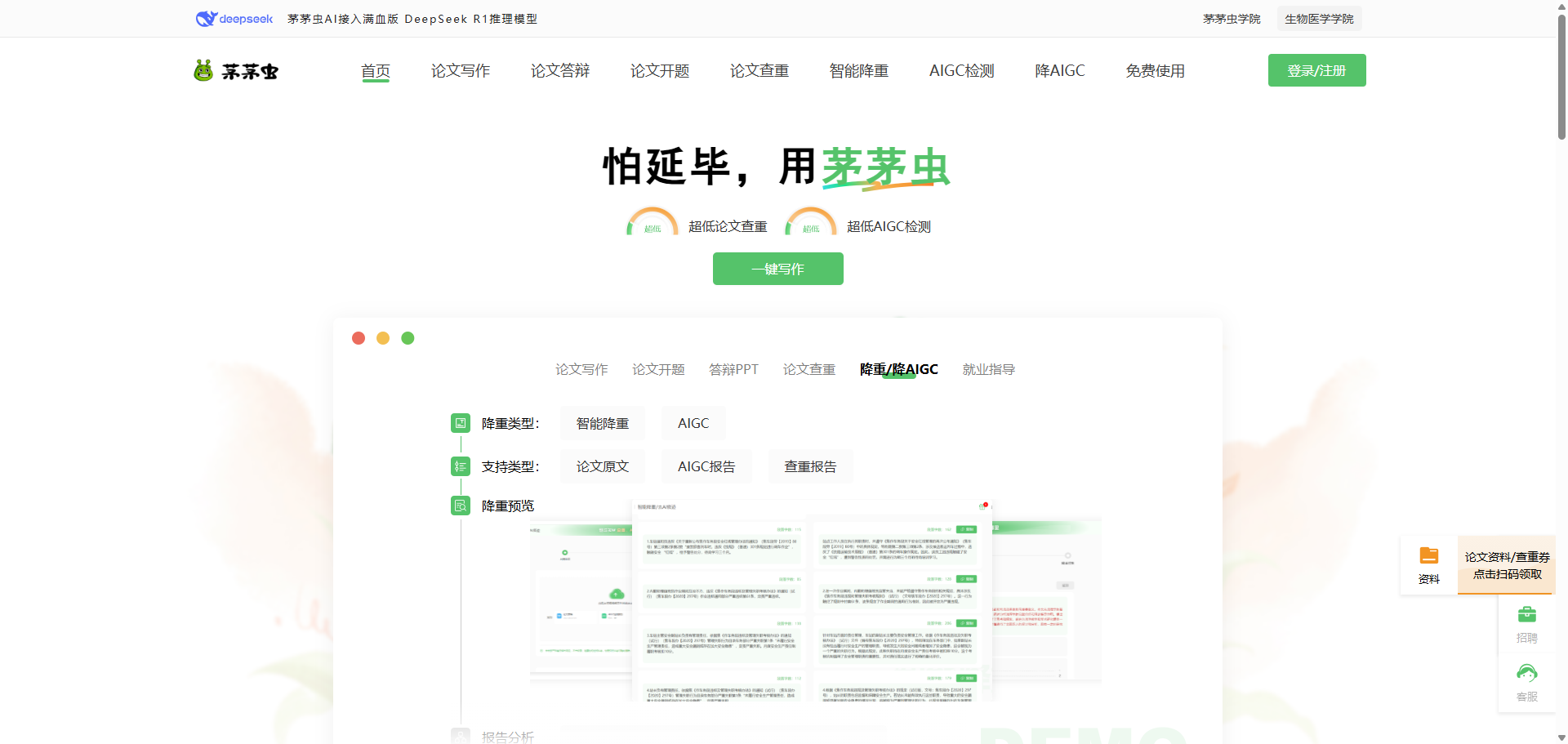Choose 查重报告 as the 支持类型
The image size is (1568, 744).
coord(810,466)
